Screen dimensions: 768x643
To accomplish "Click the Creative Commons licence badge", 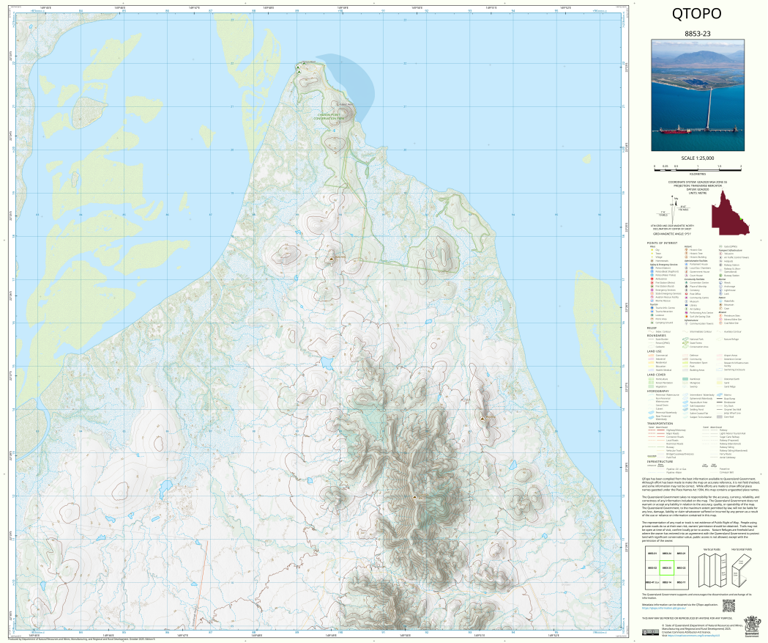I will pos(650,632).
